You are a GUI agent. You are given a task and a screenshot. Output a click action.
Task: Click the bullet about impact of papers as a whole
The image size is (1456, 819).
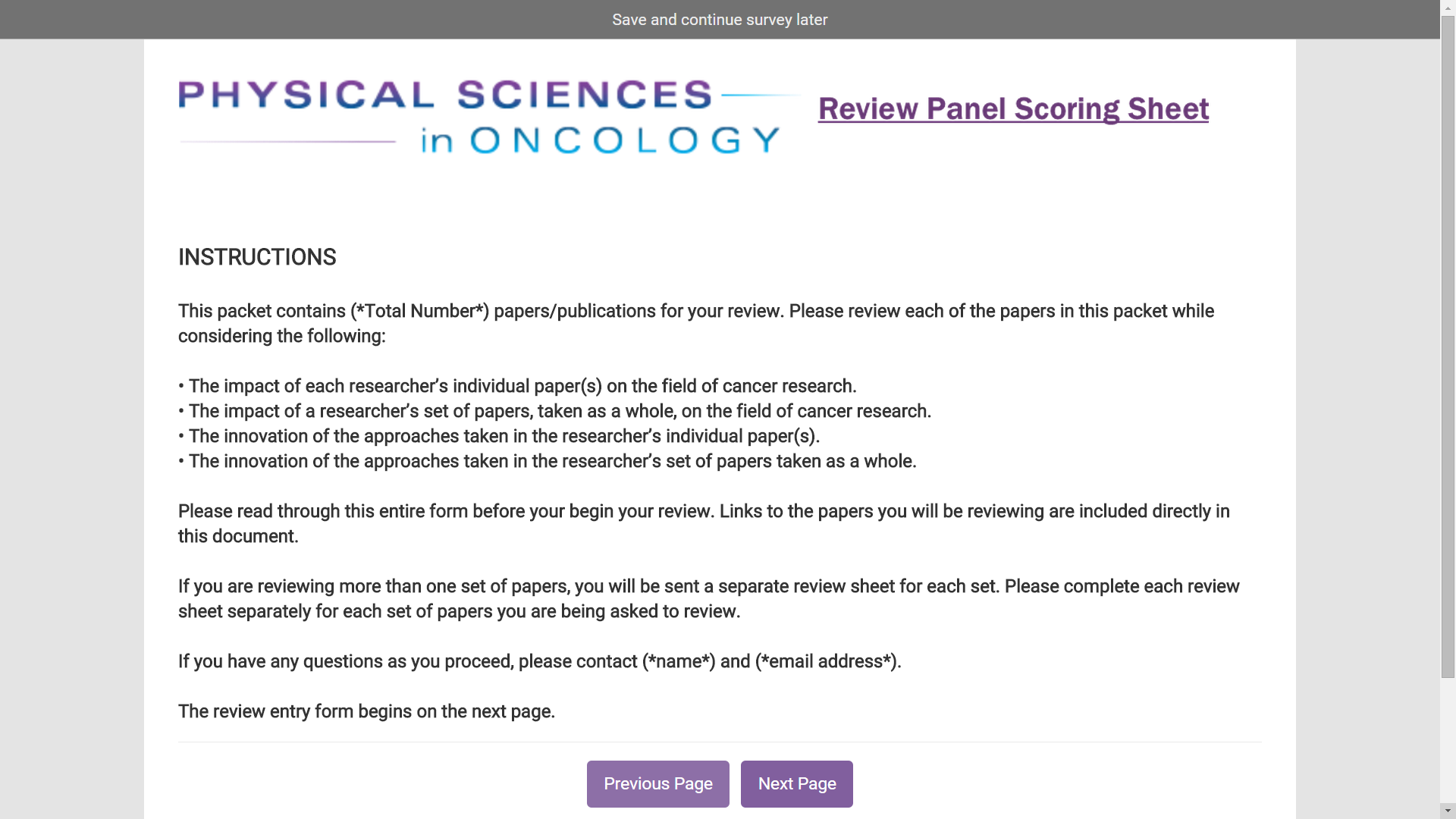pos(559,411)
